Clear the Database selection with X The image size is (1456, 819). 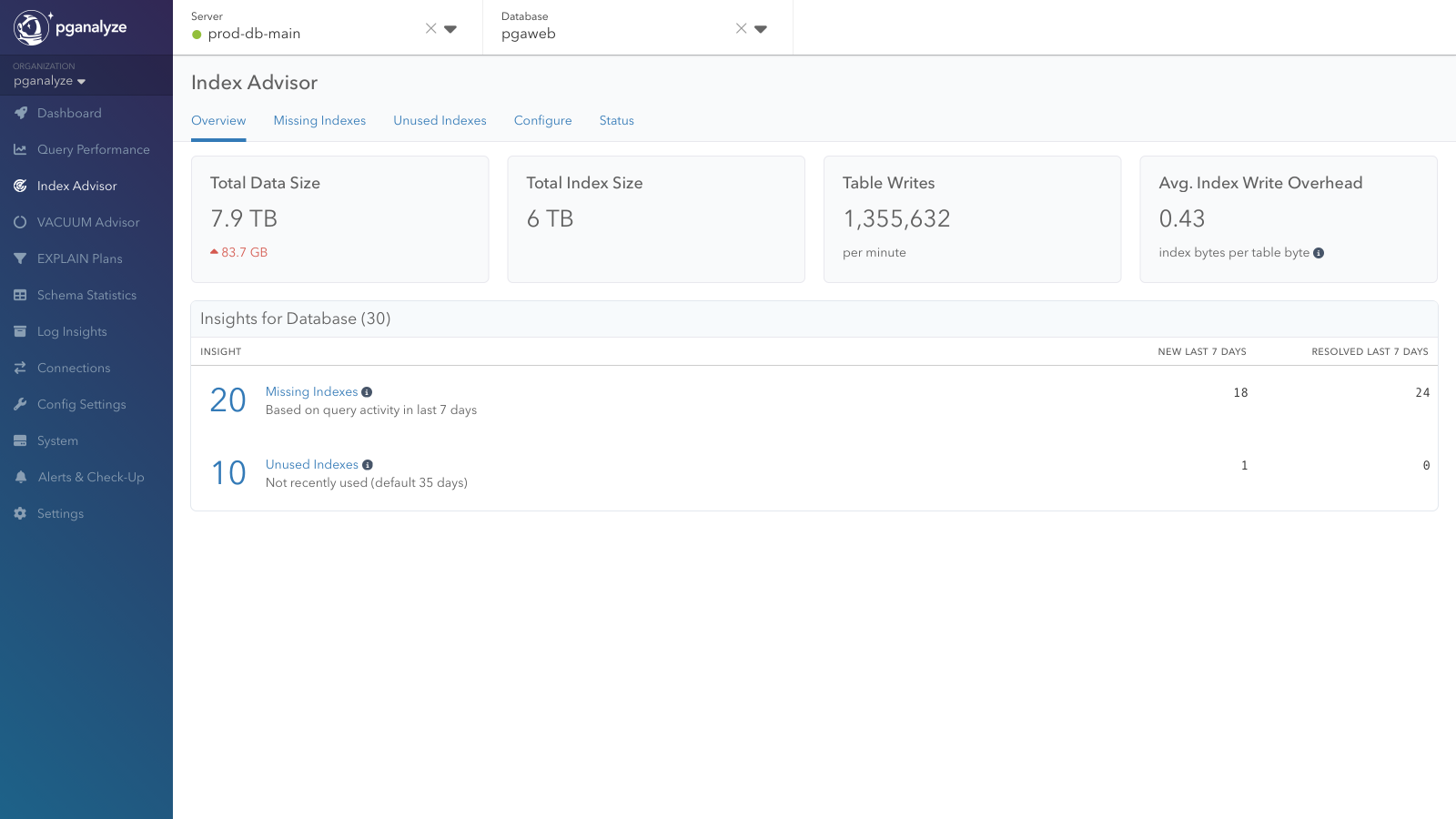742,28
